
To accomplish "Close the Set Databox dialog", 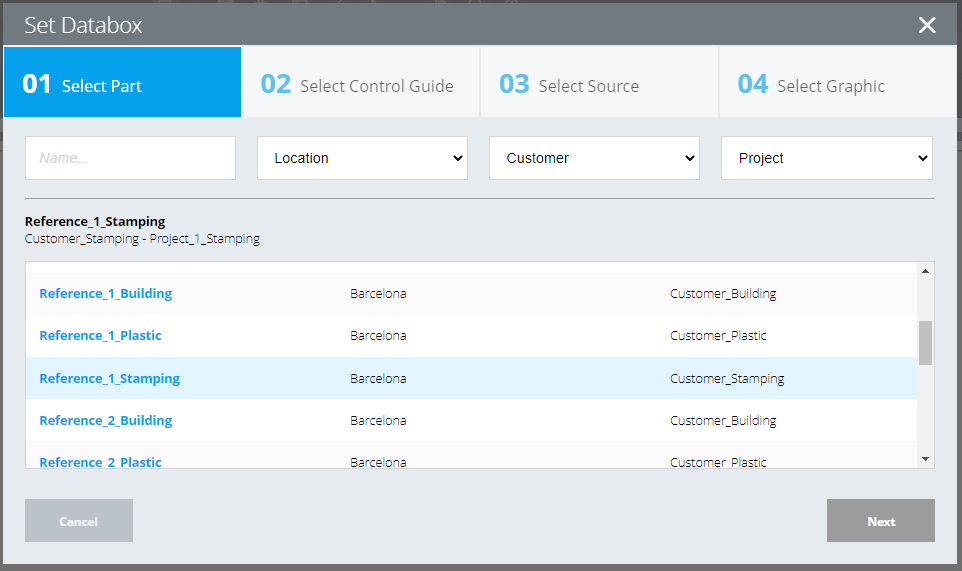I will pyautogui.click(x=926, y=25).
